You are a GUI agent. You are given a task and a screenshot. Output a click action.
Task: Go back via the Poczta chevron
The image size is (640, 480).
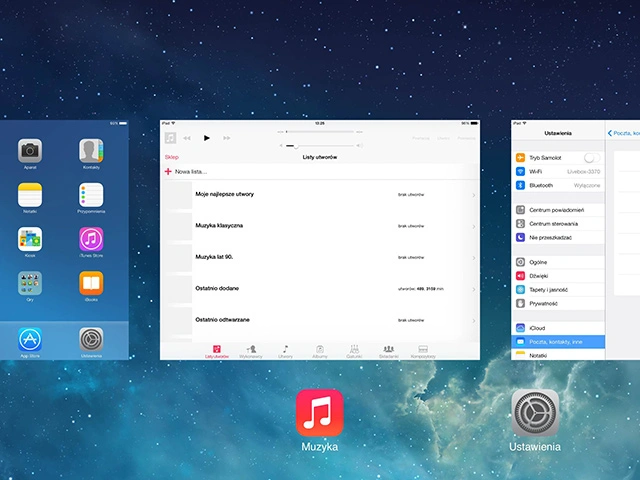click(x=610, y=133)
